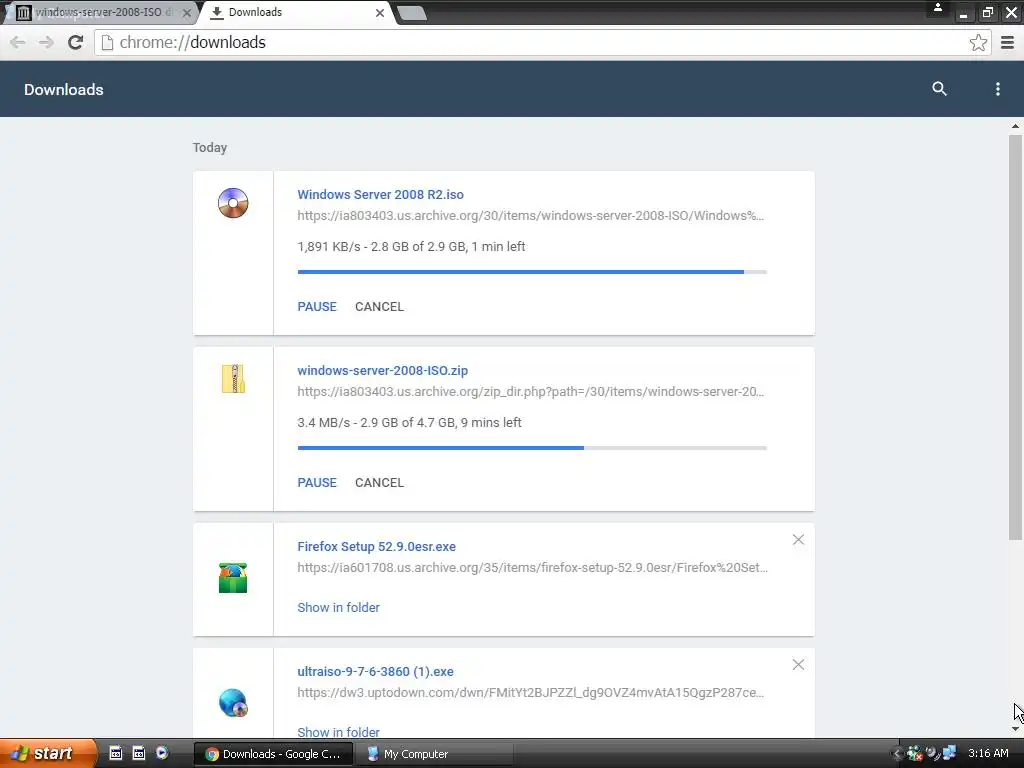Click the ia601708 source URL of Firefox Setup
This screenshot has width=1024, height=768.
[532, 568]
